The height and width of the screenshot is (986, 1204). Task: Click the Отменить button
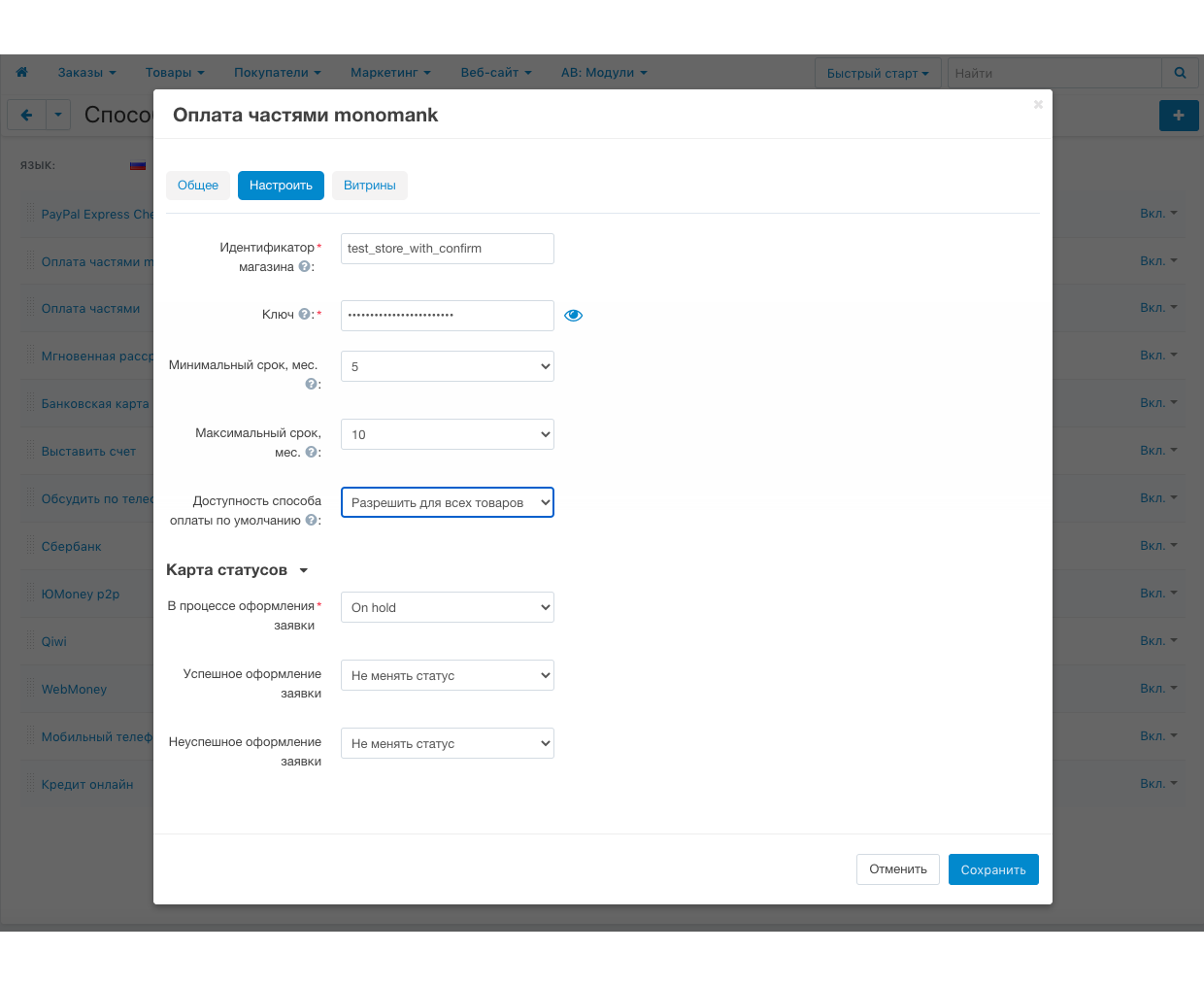pos(897,869)
